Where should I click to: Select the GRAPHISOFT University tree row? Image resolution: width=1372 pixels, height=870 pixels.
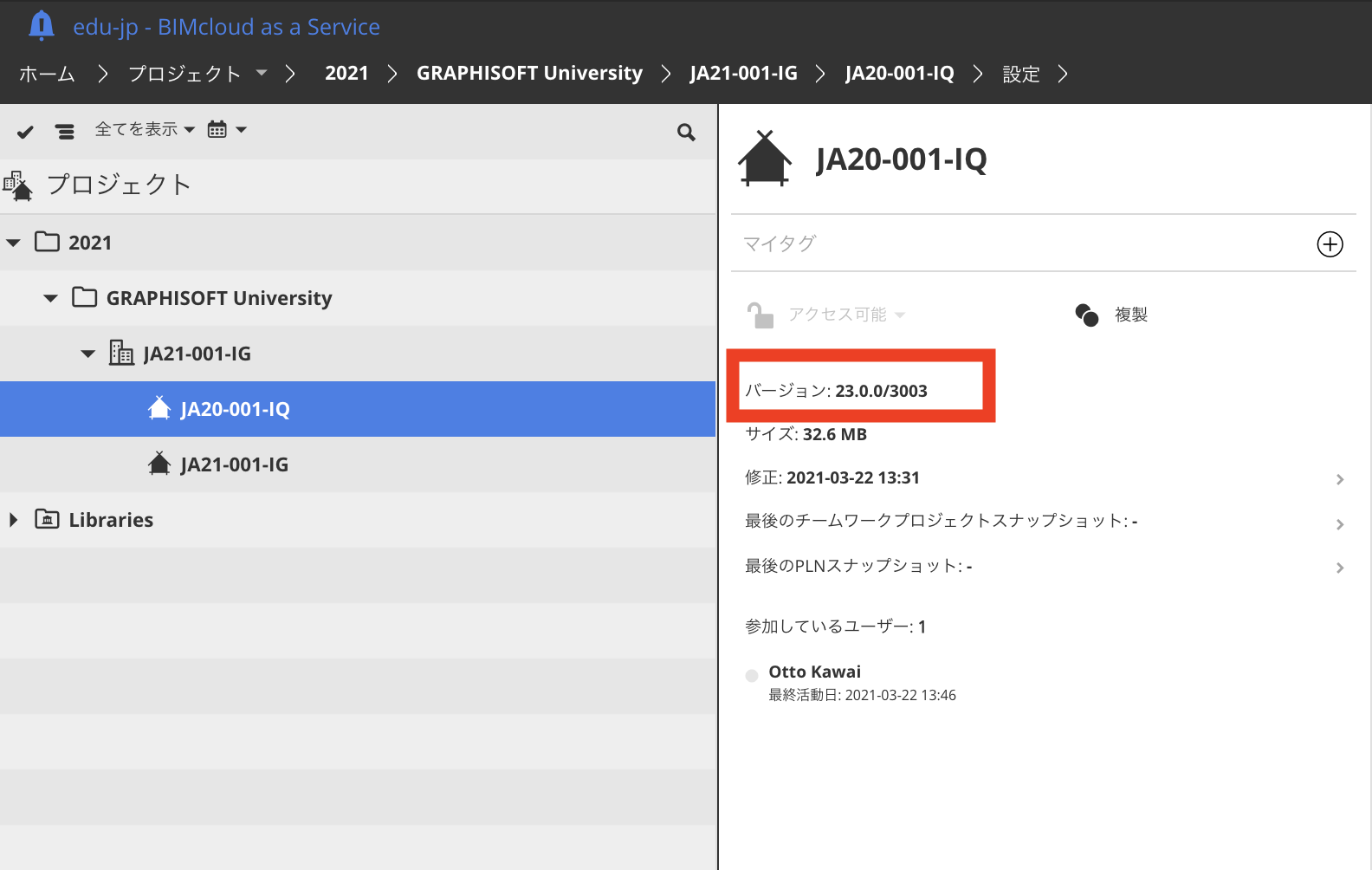(x=358, y=298)
